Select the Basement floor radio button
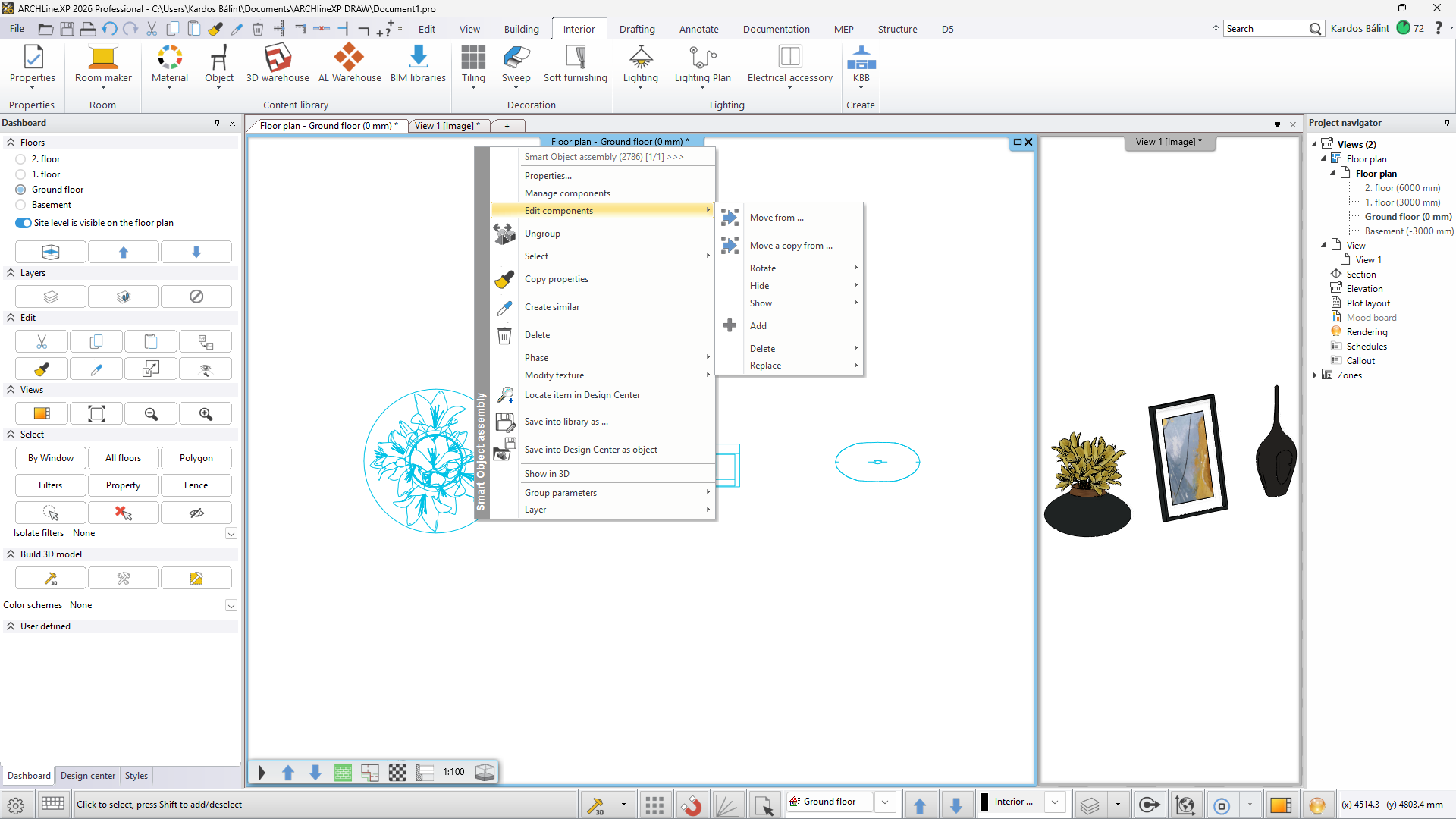Viewport: 1456px width, 819px height. [x=20, y=205]
